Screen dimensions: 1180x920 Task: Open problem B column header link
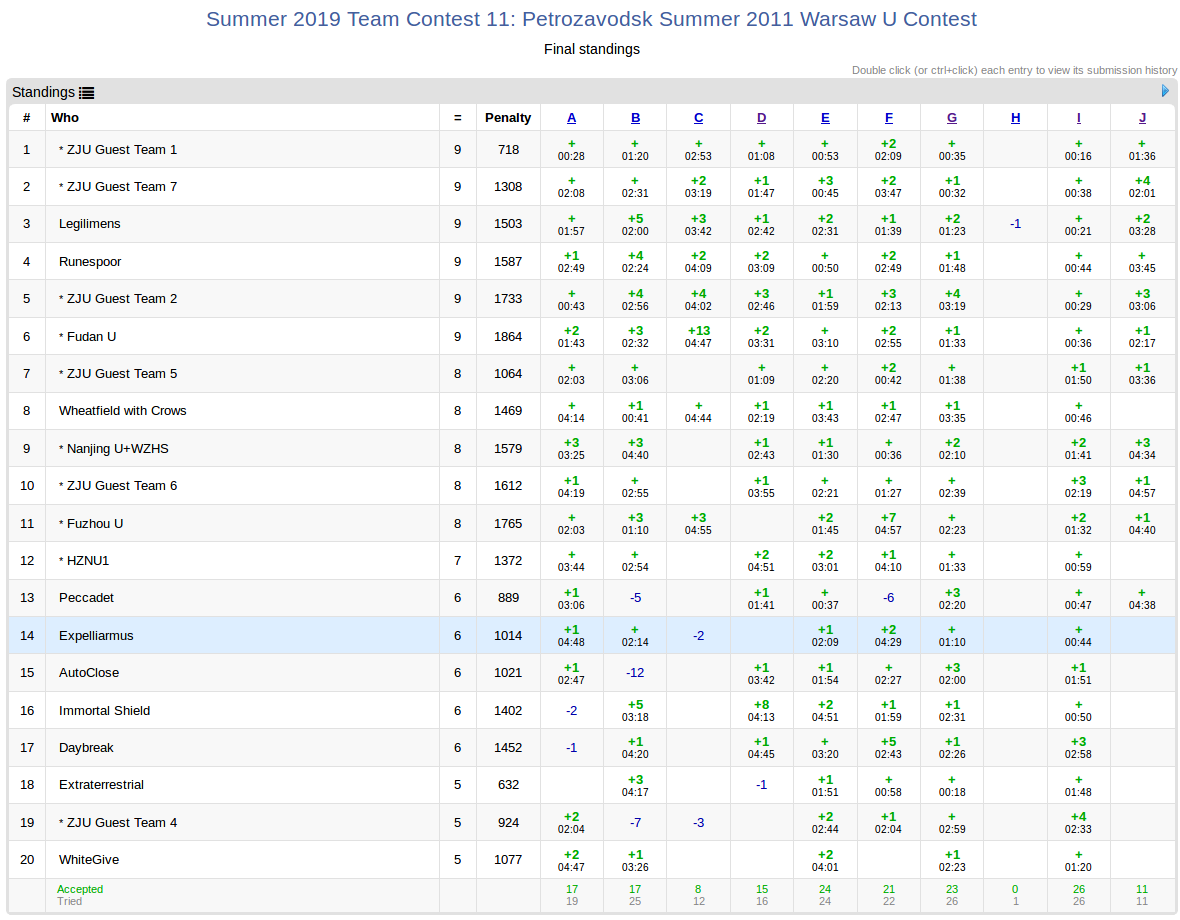click(635, 118)
